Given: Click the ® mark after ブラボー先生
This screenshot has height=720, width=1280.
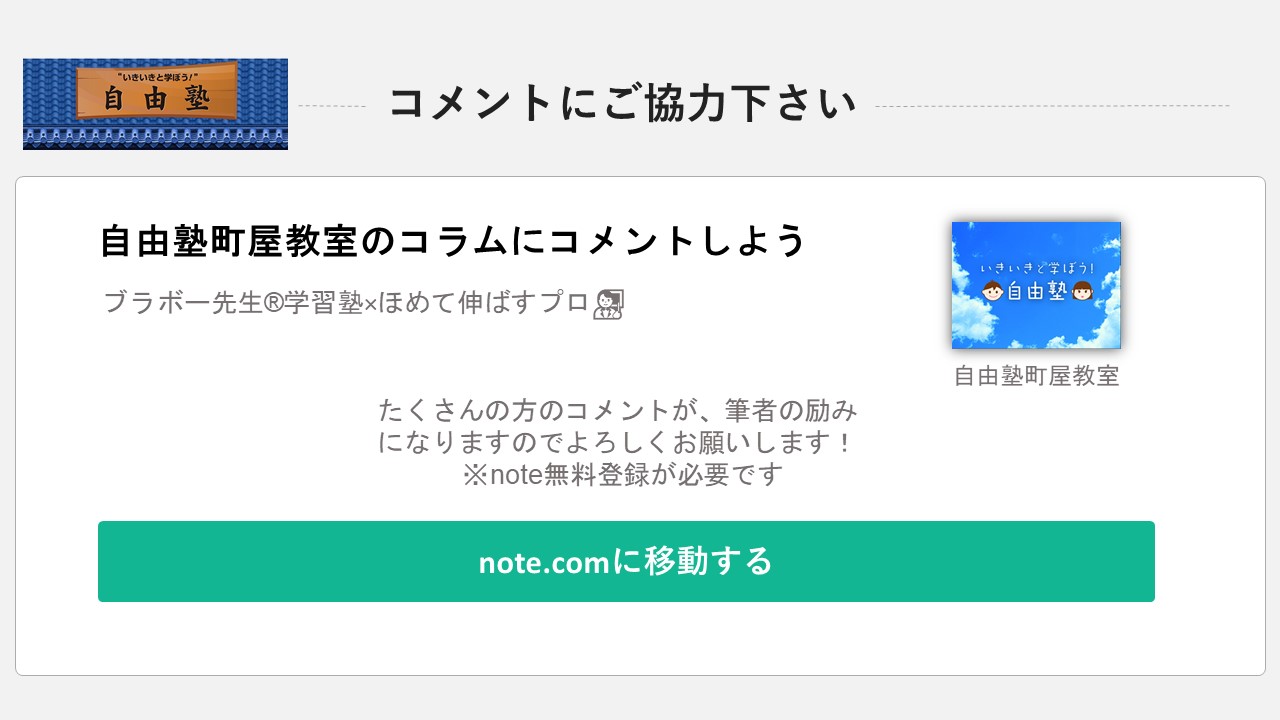Looking at the screenshot, I should tap(273, 302).
